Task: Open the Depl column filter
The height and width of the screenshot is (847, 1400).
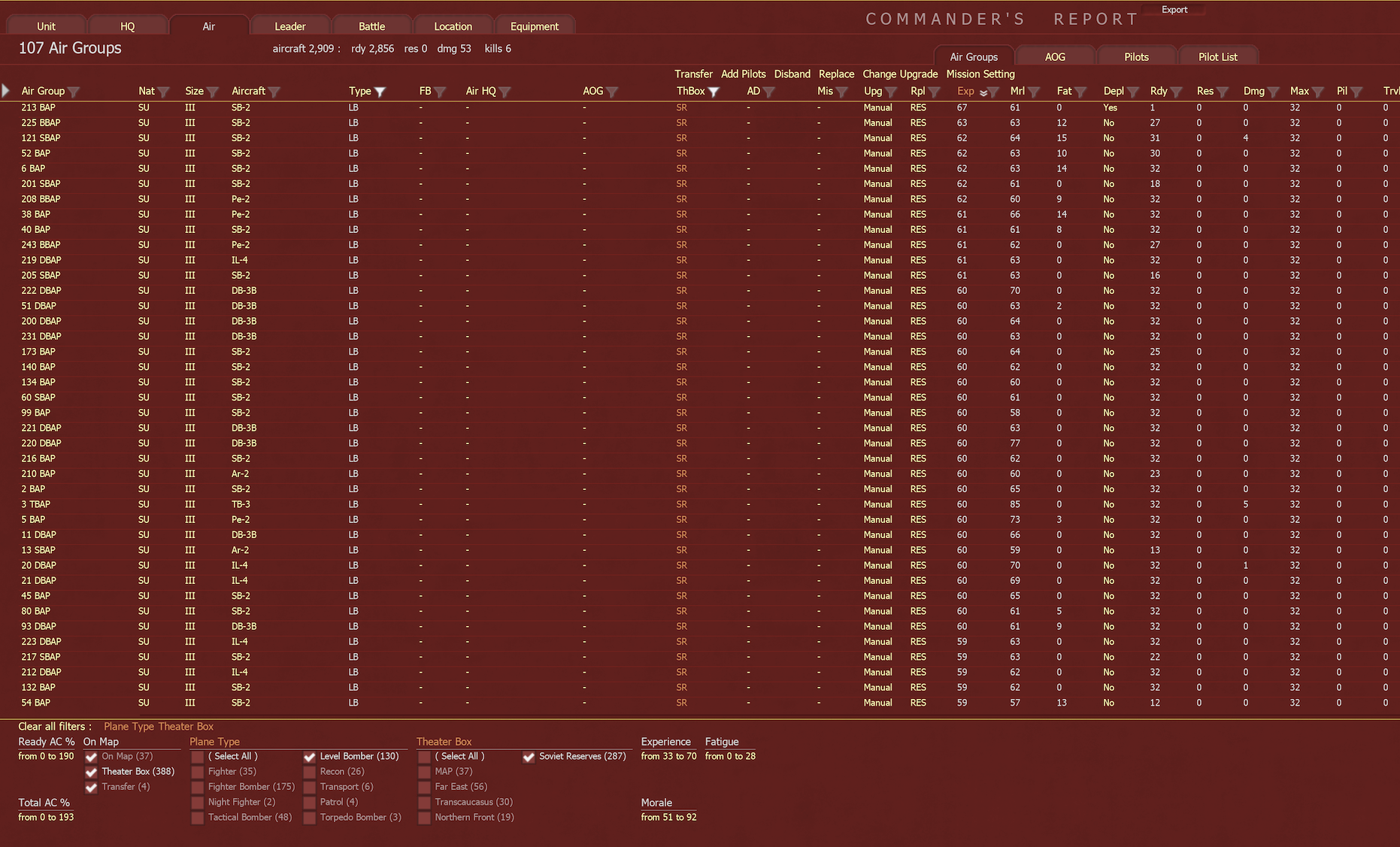Action: pos(1133,91)
